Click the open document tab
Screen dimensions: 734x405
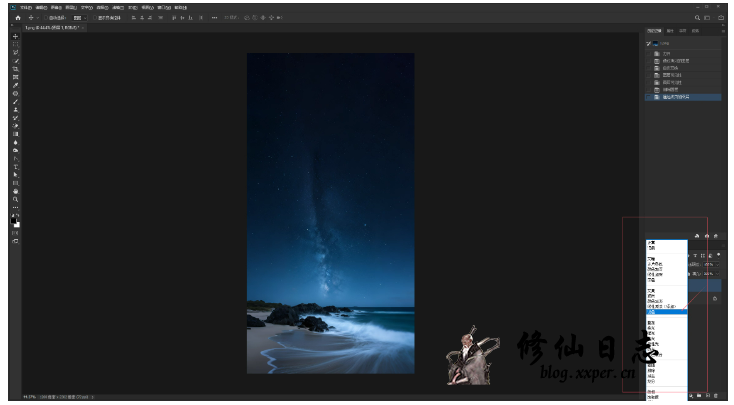50,28
